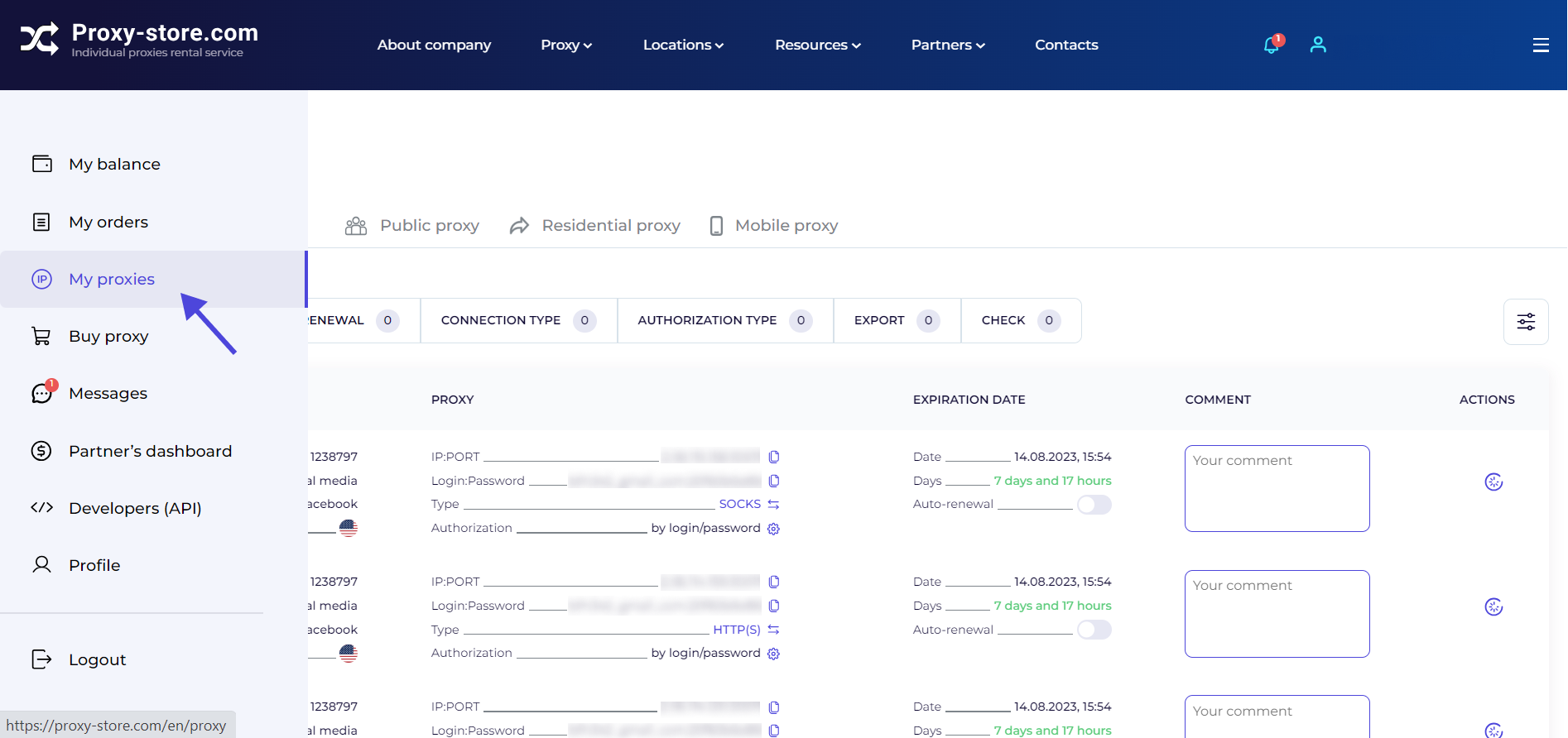The height and width of the screenshot is (738, 1568).
Task: Click the SOCKS type link
Action: coord(739,504)
